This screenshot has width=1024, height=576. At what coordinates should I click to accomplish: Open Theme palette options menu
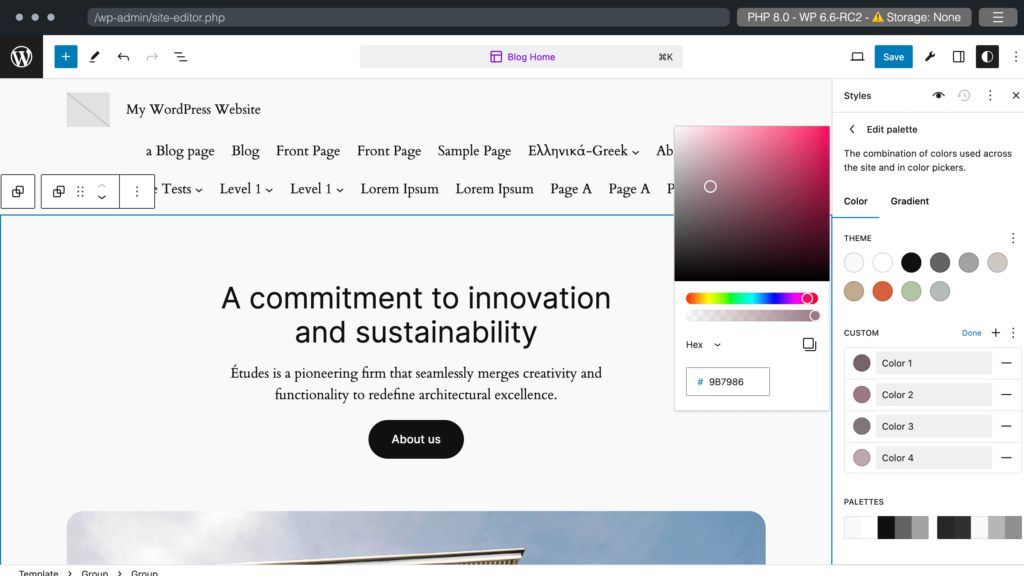pos(1013,238)
